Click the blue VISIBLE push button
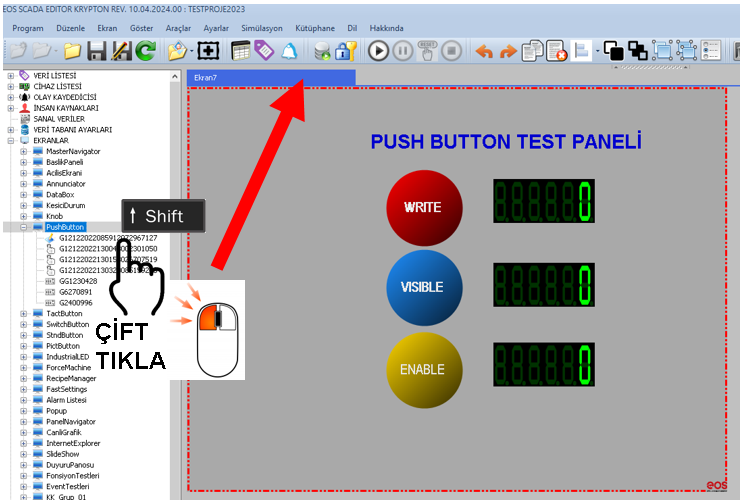Screen dimensions: 745x504 pos(424,287)
